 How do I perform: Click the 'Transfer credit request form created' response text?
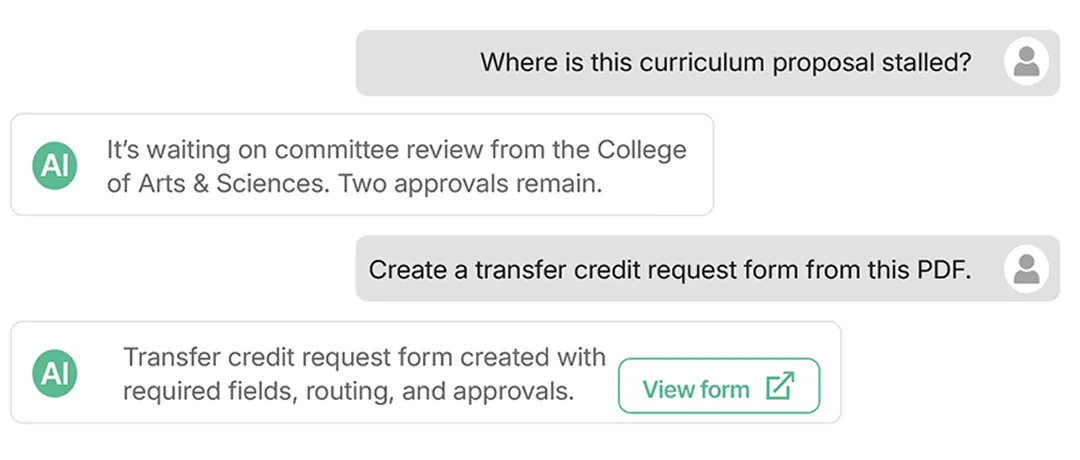tap(364, 374)
